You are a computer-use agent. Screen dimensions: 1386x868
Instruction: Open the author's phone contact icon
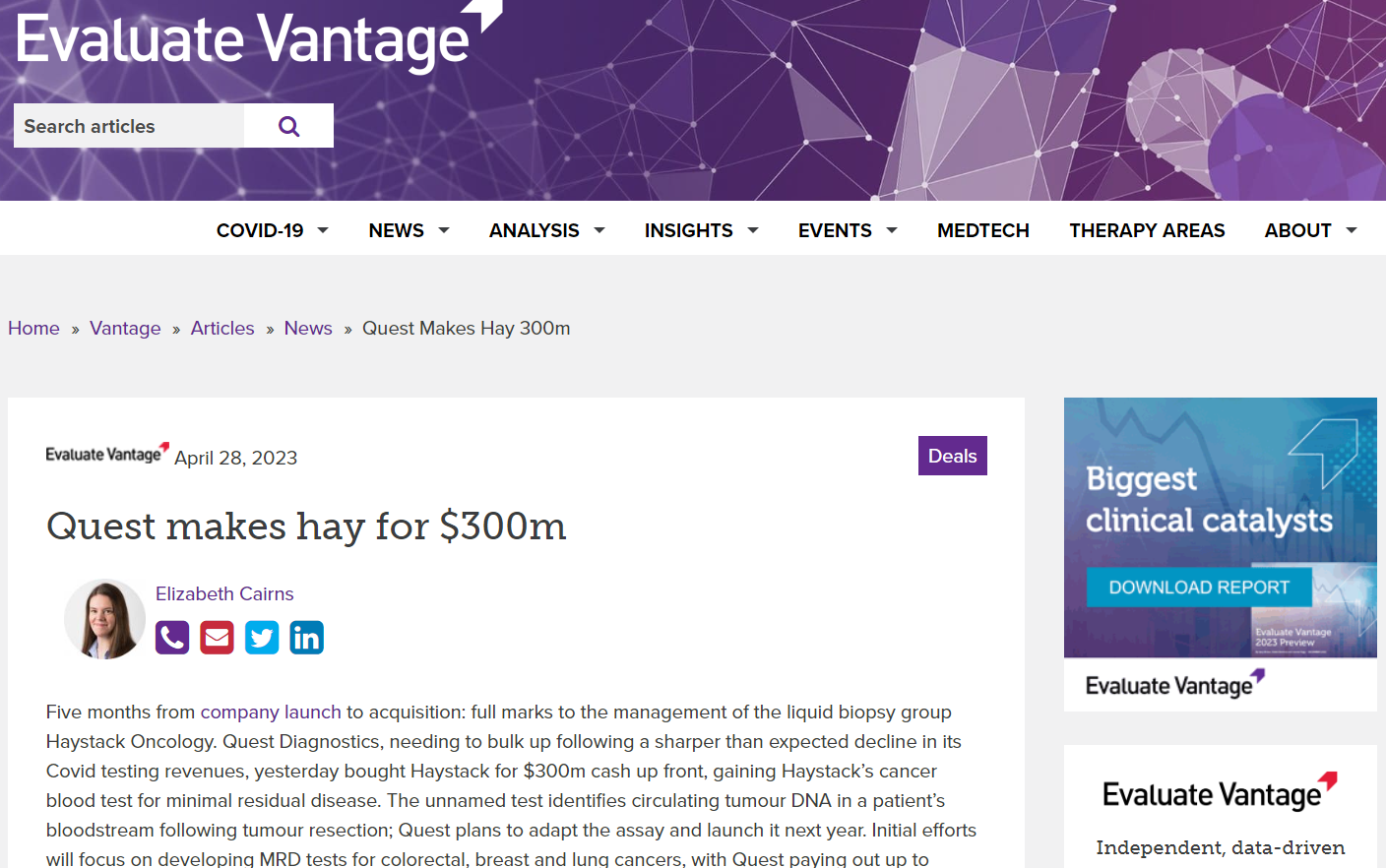172,638
